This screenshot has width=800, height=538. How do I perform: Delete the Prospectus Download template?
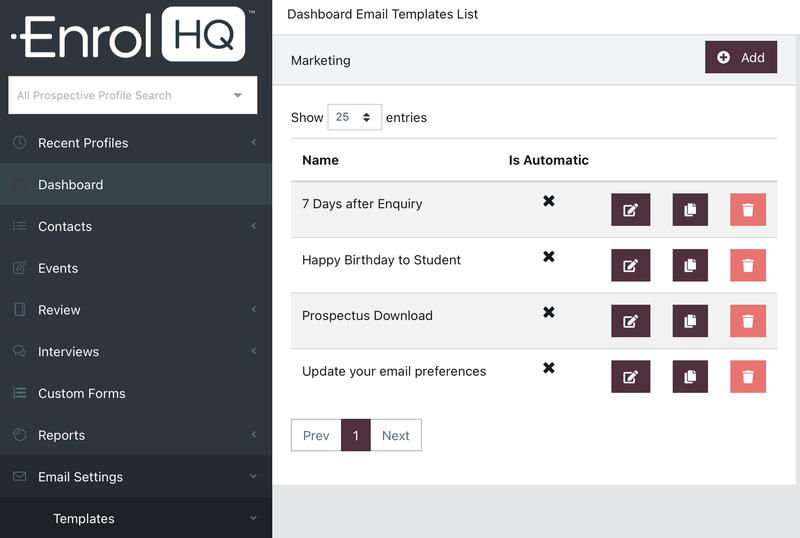[748, 321]
